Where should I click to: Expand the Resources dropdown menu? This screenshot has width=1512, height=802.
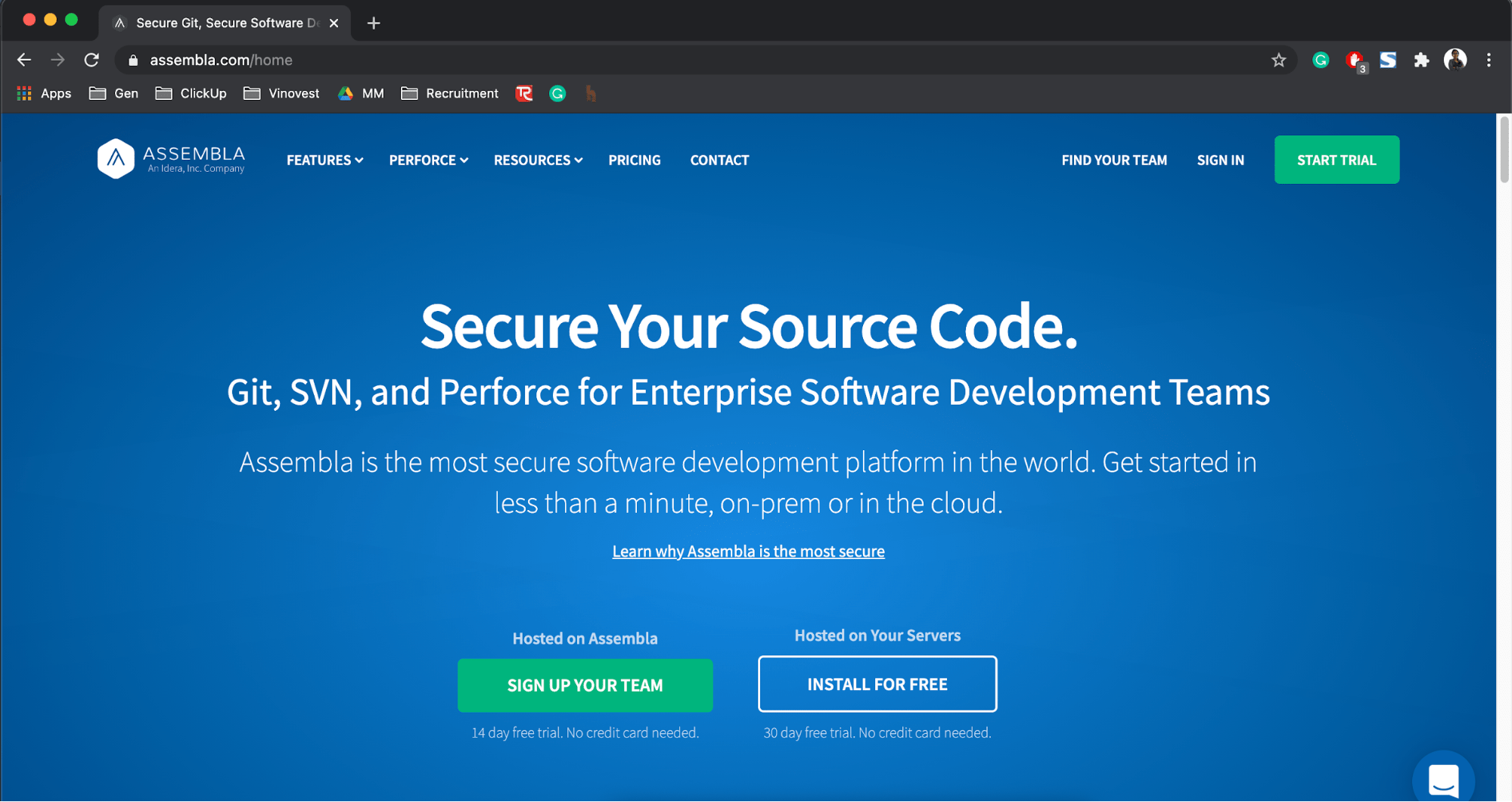click(x=538, y=160)
